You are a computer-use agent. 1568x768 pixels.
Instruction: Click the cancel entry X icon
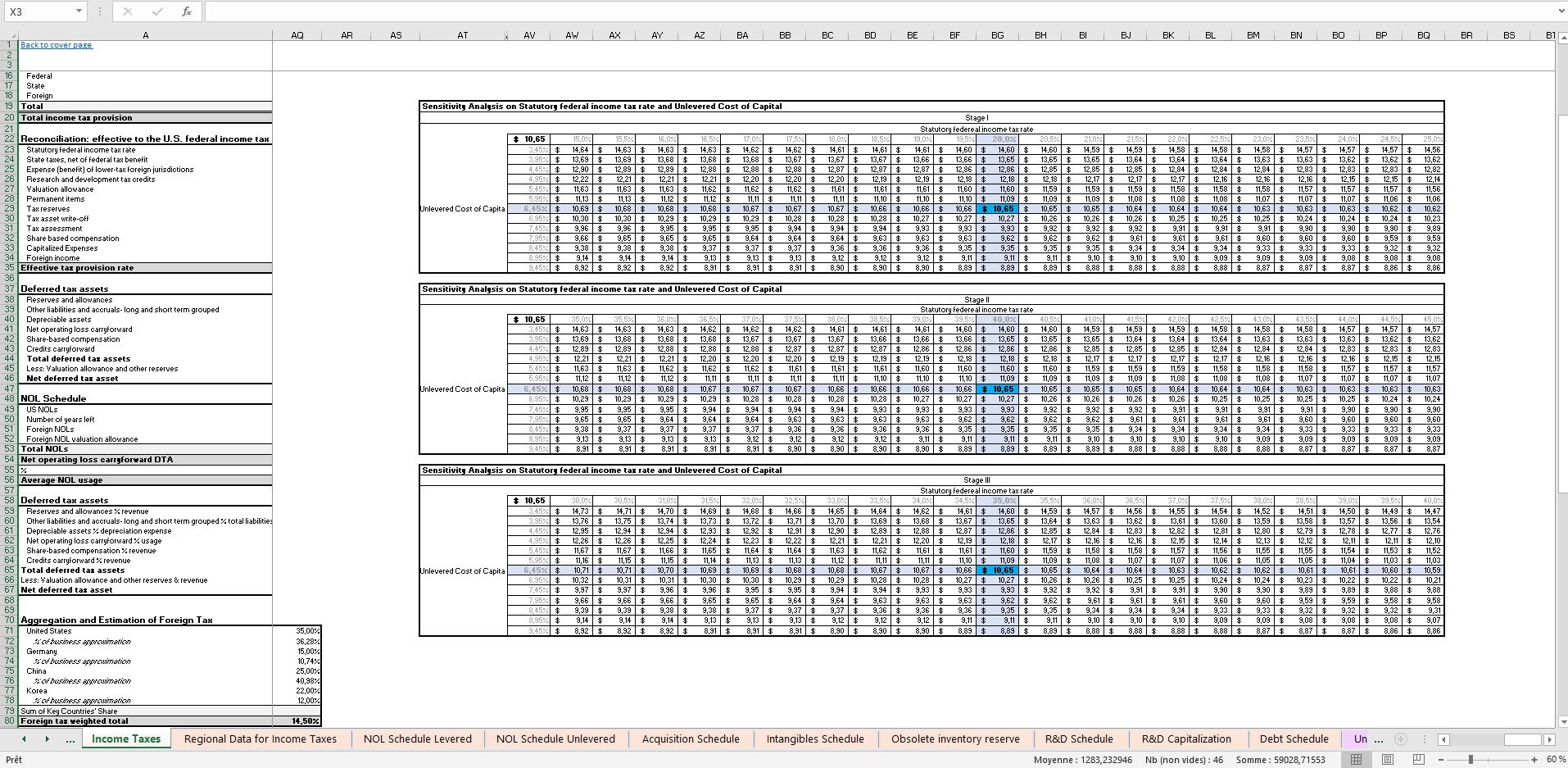tap(128, 11)
